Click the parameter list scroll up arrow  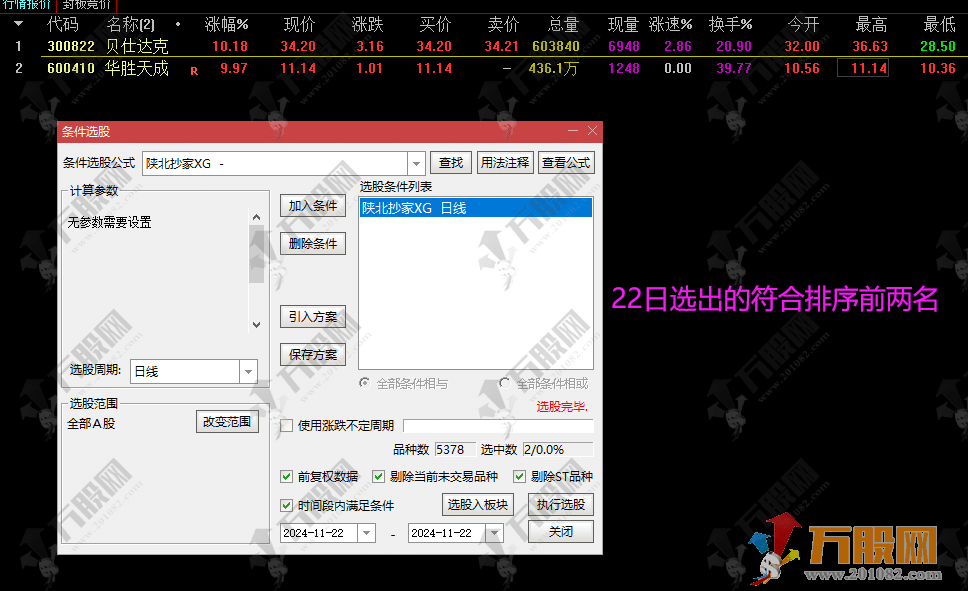pos(257,217)
